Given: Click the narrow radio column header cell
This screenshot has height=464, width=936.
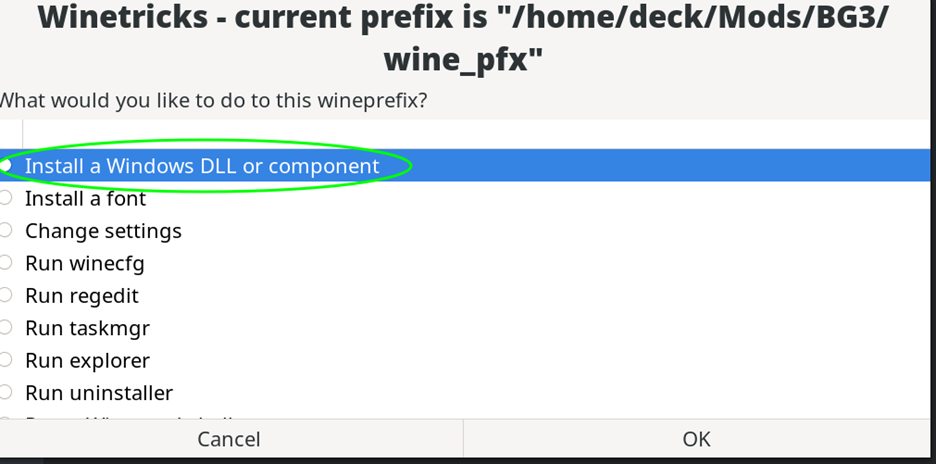Looking at the screenshot, I should click(x=10, y=134).
